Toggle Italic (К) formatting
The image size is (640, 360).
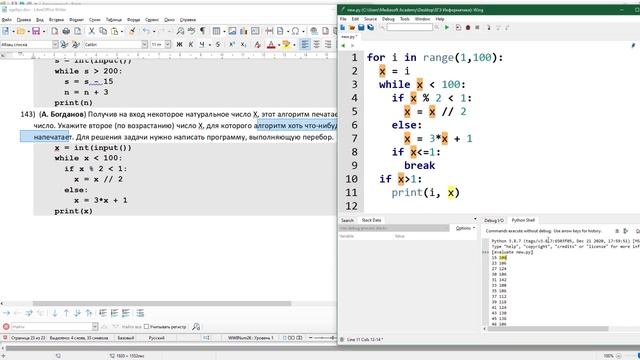[x=190, y=44]
